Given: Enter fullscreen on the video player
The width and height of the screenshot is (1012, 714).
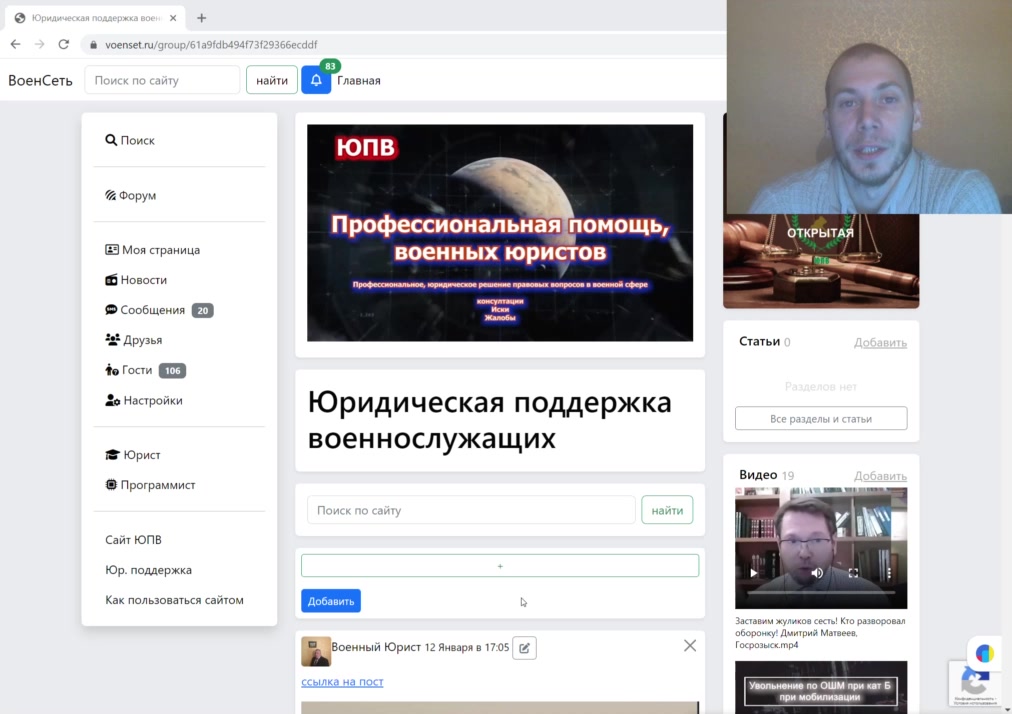Looking at the screenshot, I should coord(853,573).
